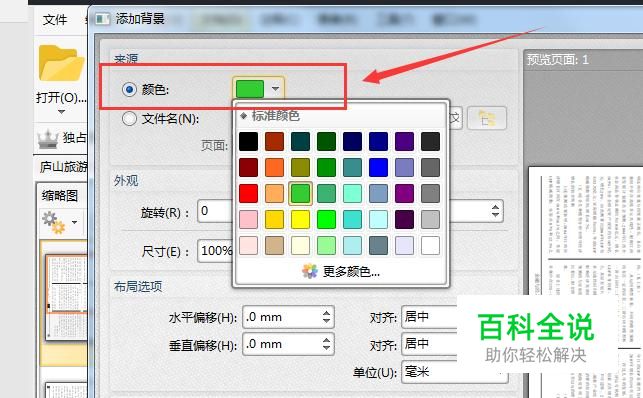Click the stepper arrows right of 旋转 row
Viewport: 643px width, 398px height.
495,211
